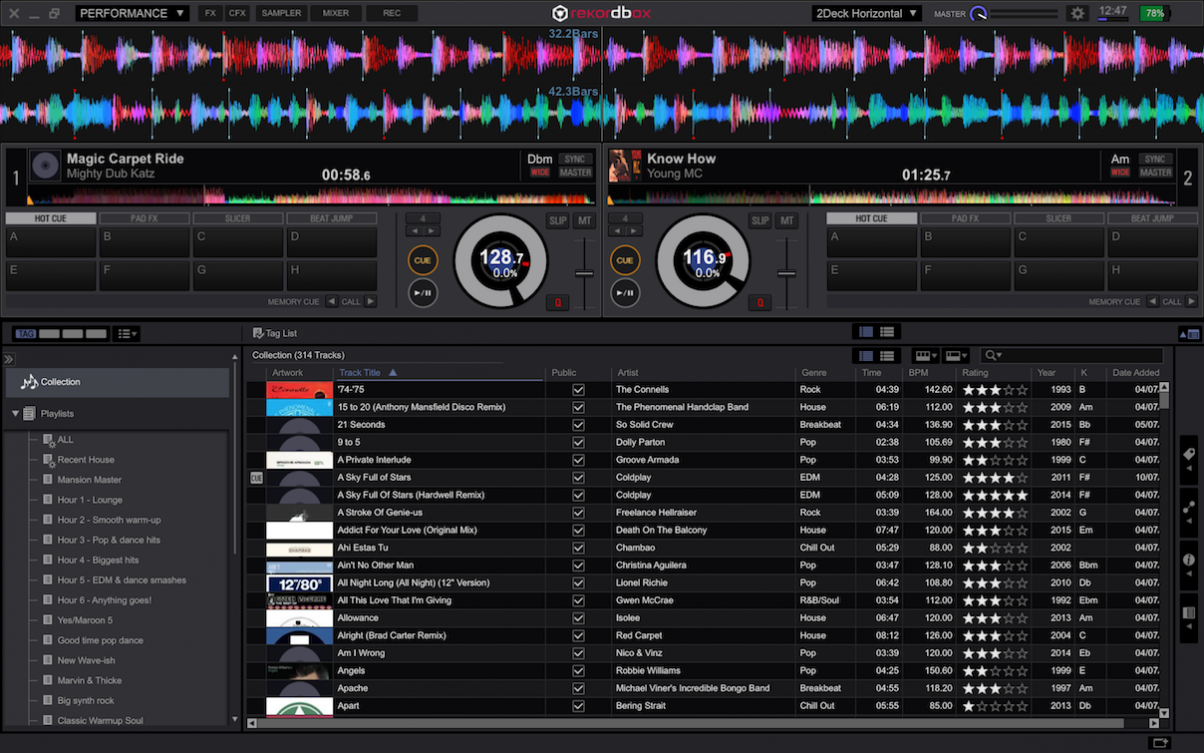Click the Know How artwork on Deck 2
1204x753 pixels.
625,165
